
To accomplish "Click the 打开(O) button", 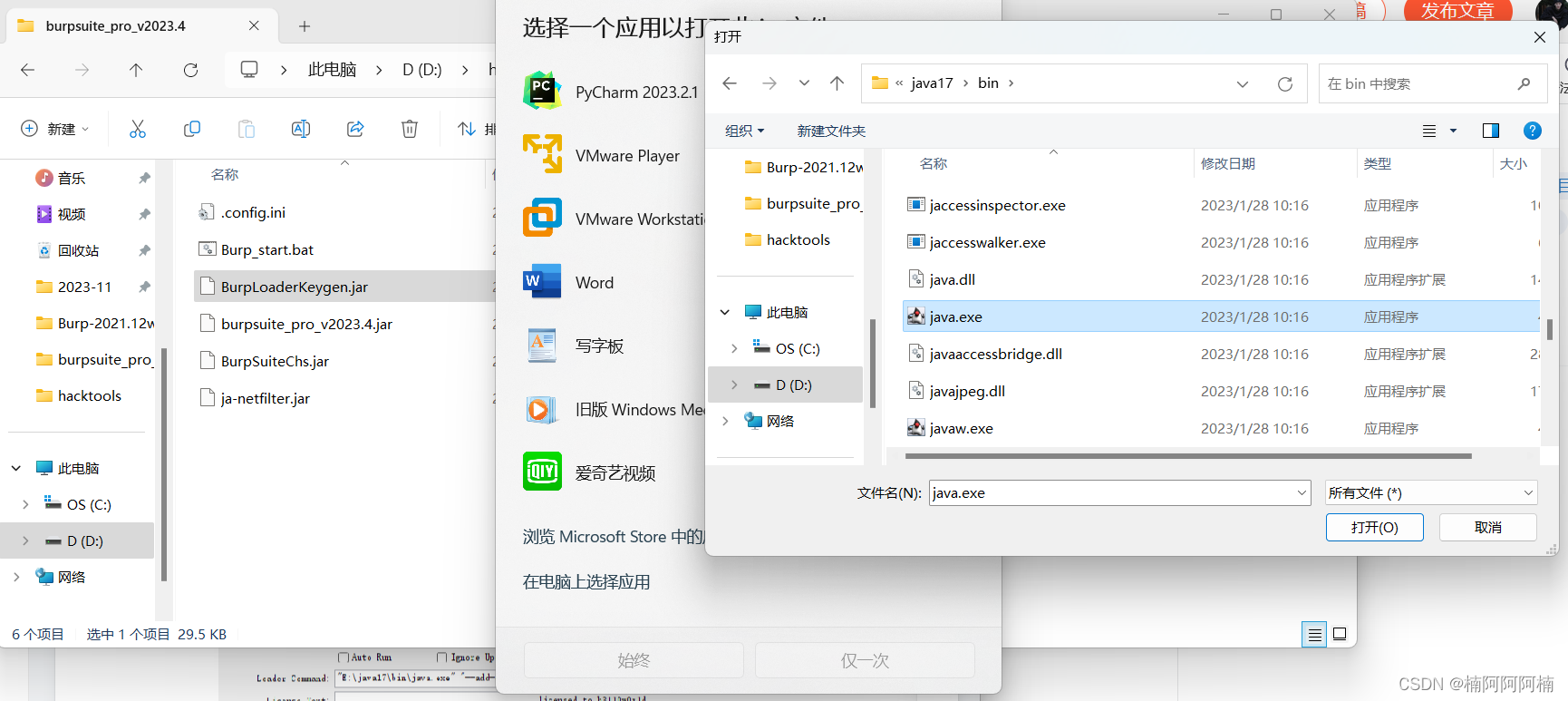I will tap(1374, 527).
